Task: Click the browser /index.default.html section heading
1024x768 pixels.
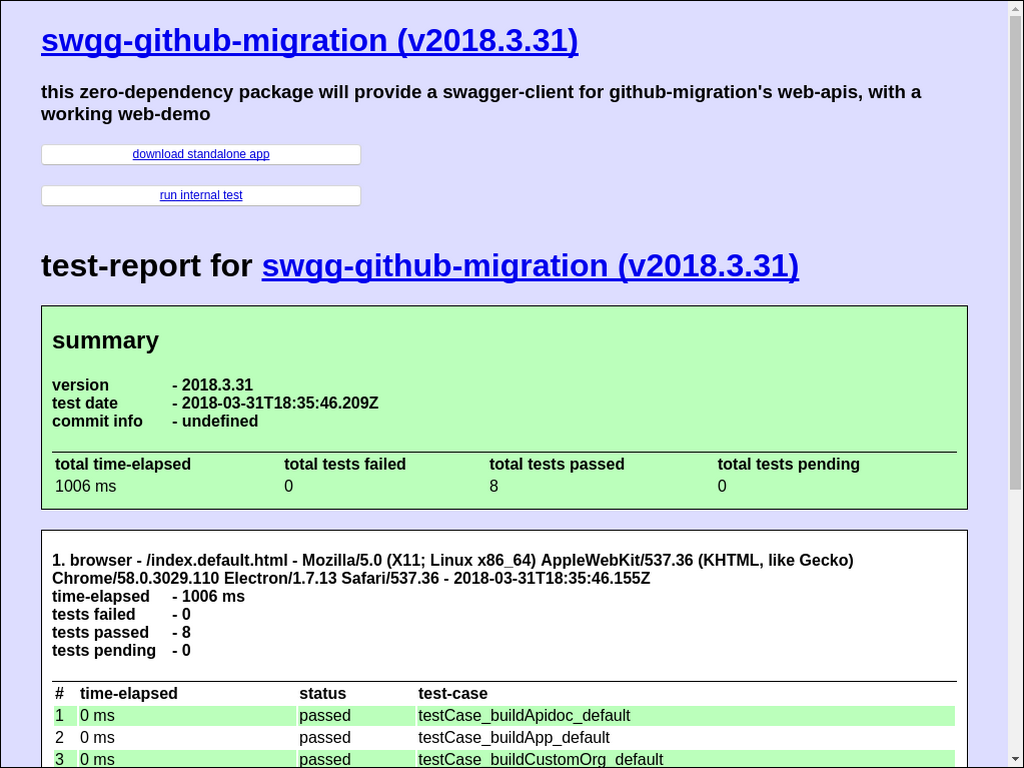Action: click(453, 569)
